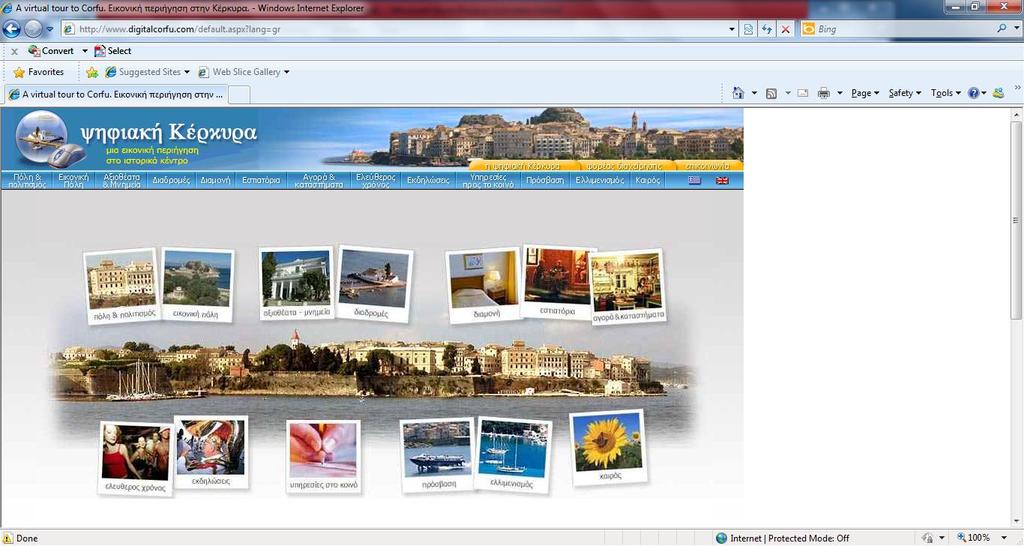
Task: Click the Internet zone globe icon in status bar
Action: click(721, 538)
